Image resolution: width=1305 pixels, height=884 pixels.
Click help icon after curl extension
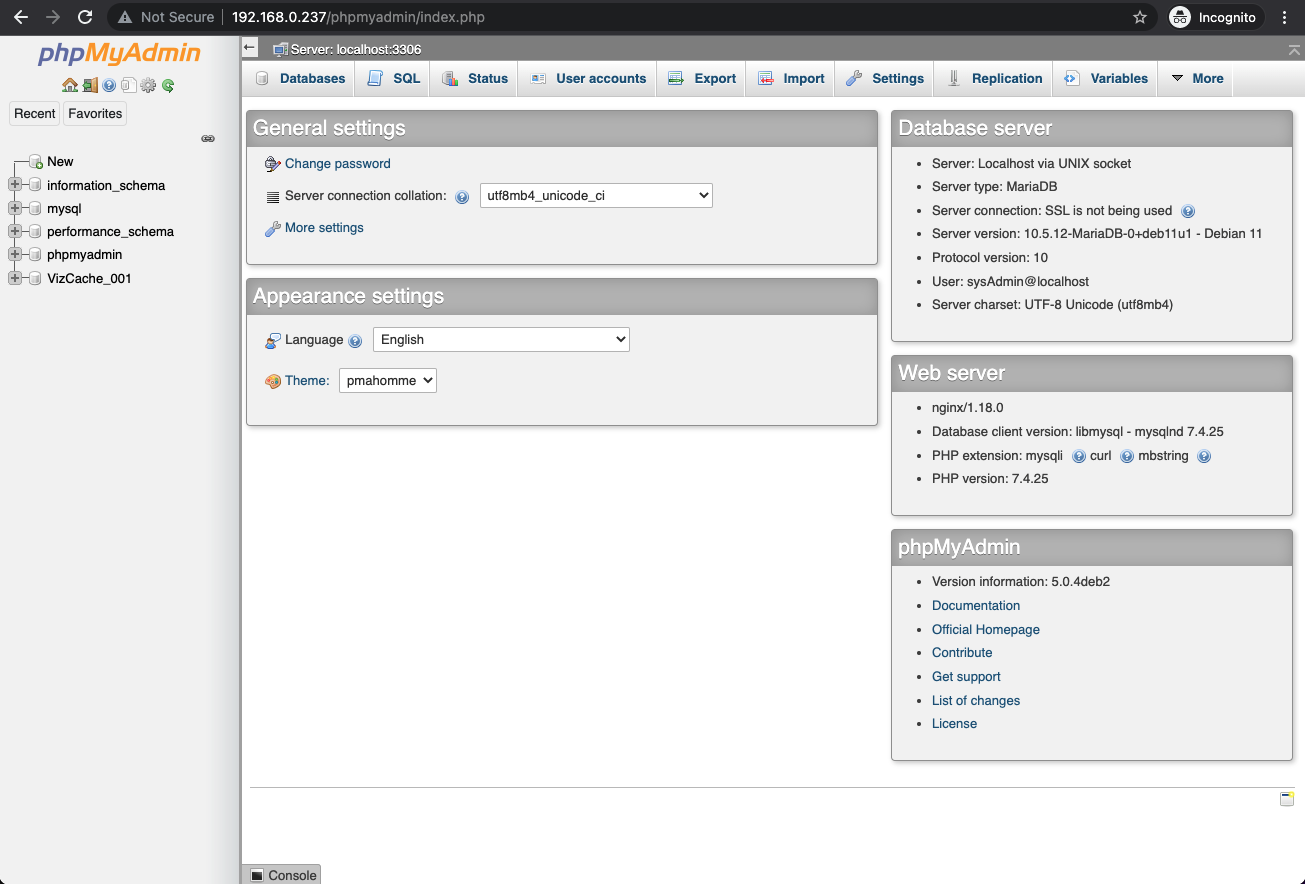pyautogui.click(x=1127, y=457)
